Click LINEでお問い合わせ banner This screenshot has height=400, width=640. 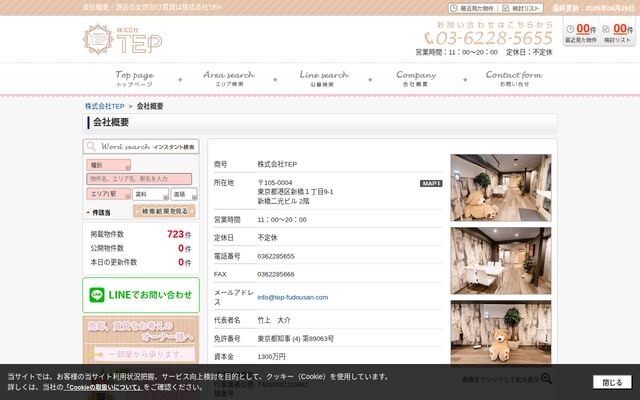pos(141,295)
